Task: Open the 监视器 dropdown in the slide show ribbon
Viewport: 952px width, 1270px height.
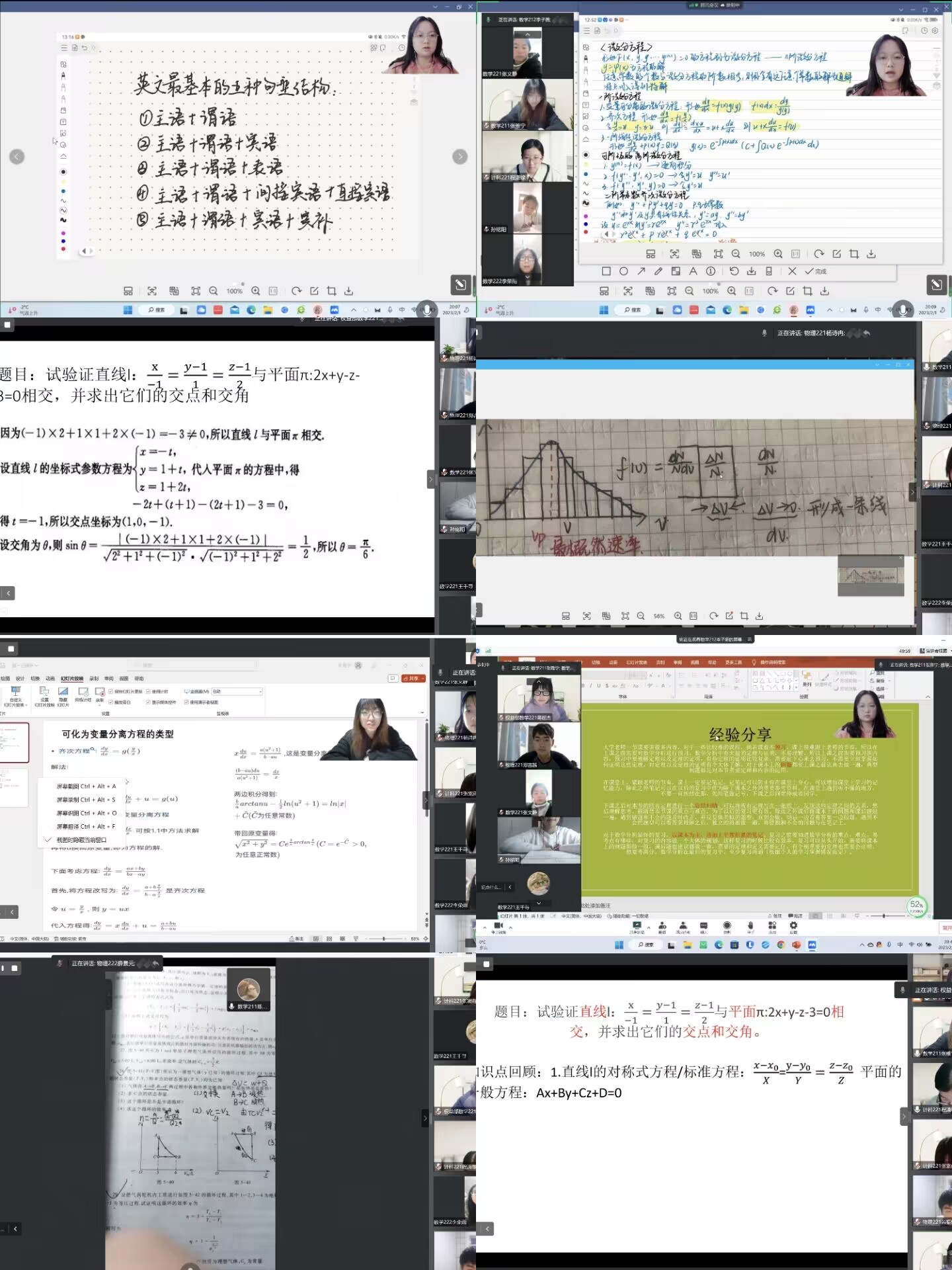Action: [x=237, y=692]
